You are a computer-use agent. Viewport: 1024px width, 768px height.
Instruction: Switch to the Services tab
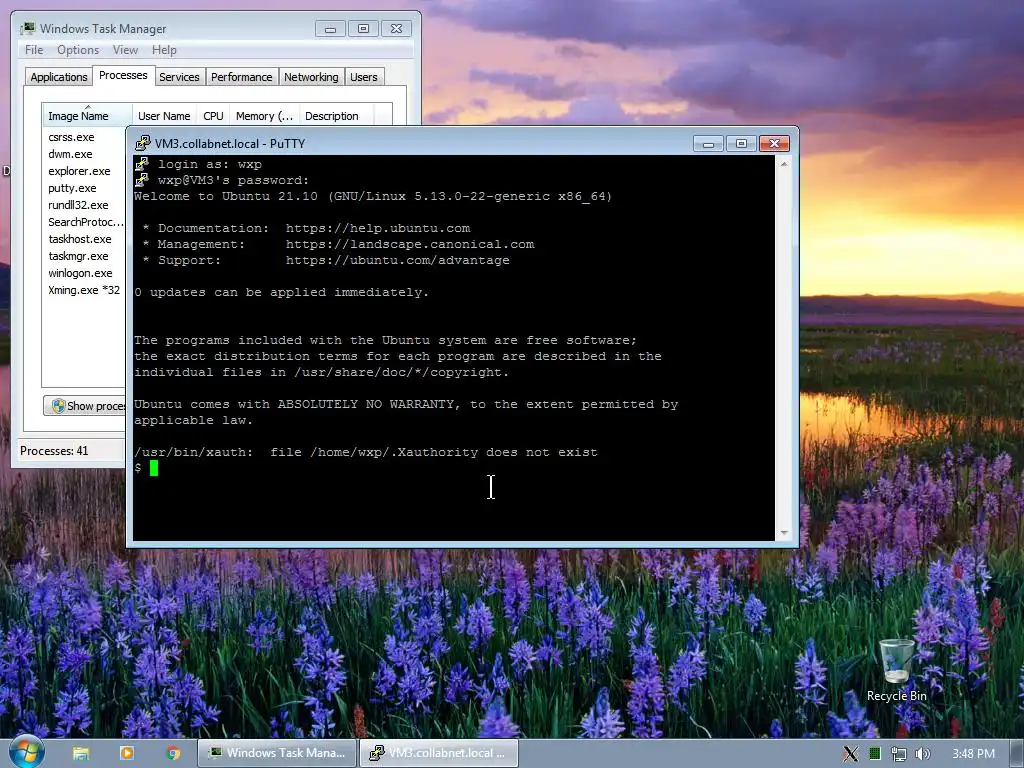[180, 77]
